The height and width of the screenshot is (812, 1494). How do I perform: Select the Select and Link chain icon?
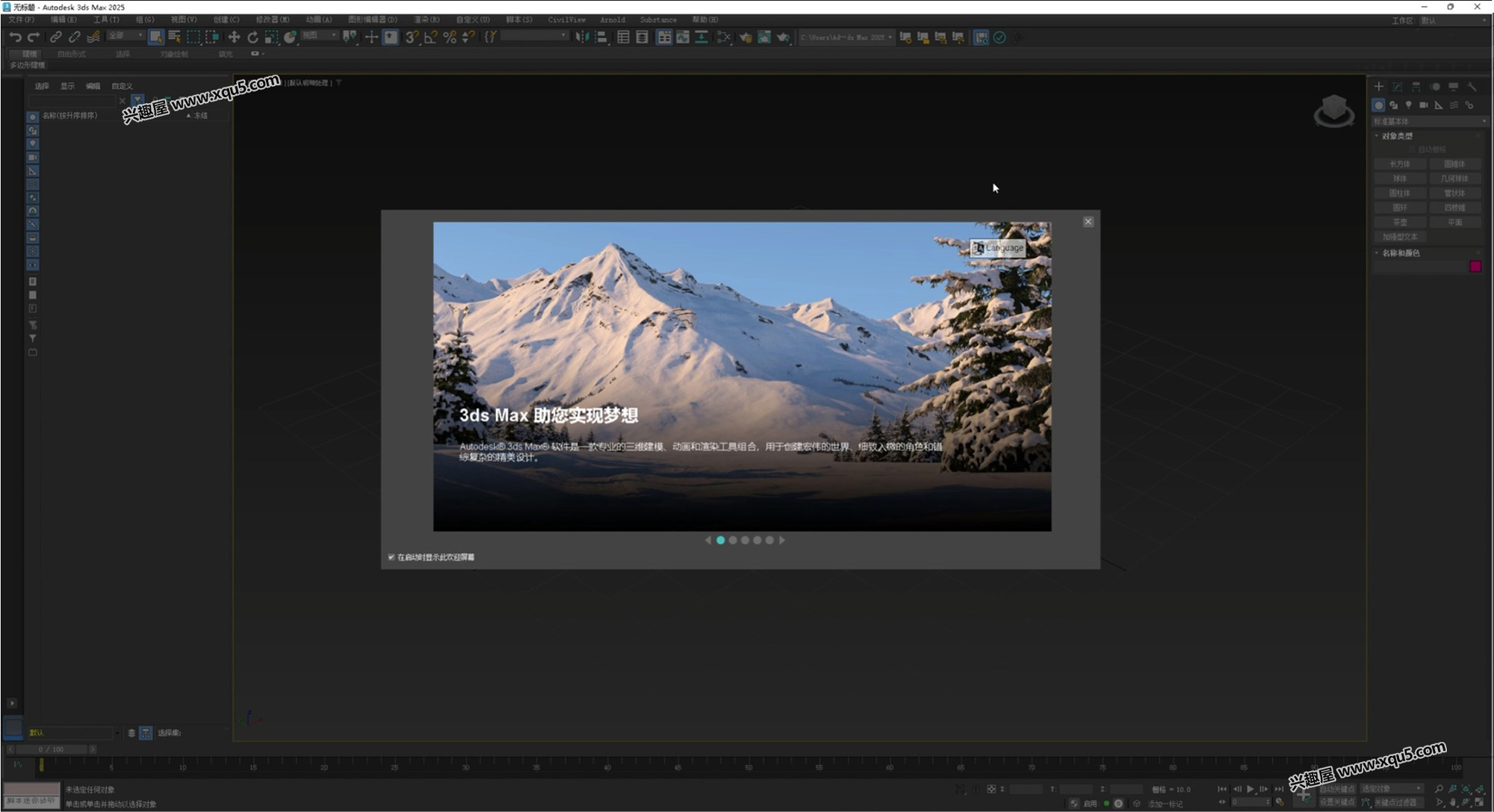[56, 37]
